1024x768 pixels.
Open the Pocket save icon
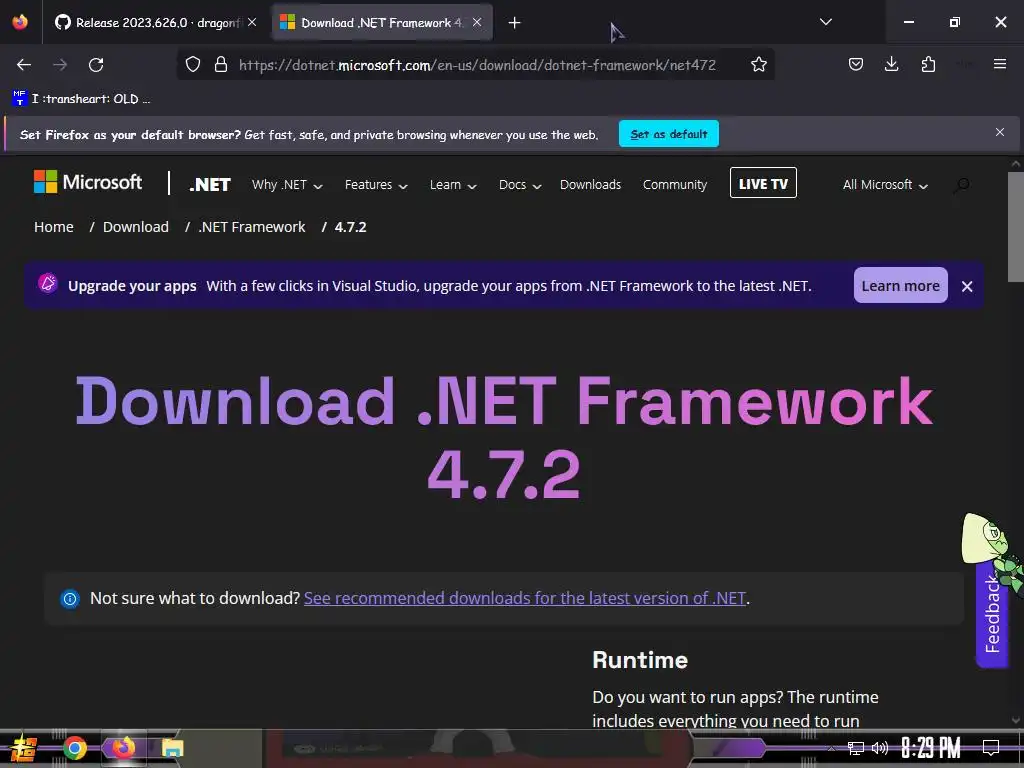(x=856, y=64)
